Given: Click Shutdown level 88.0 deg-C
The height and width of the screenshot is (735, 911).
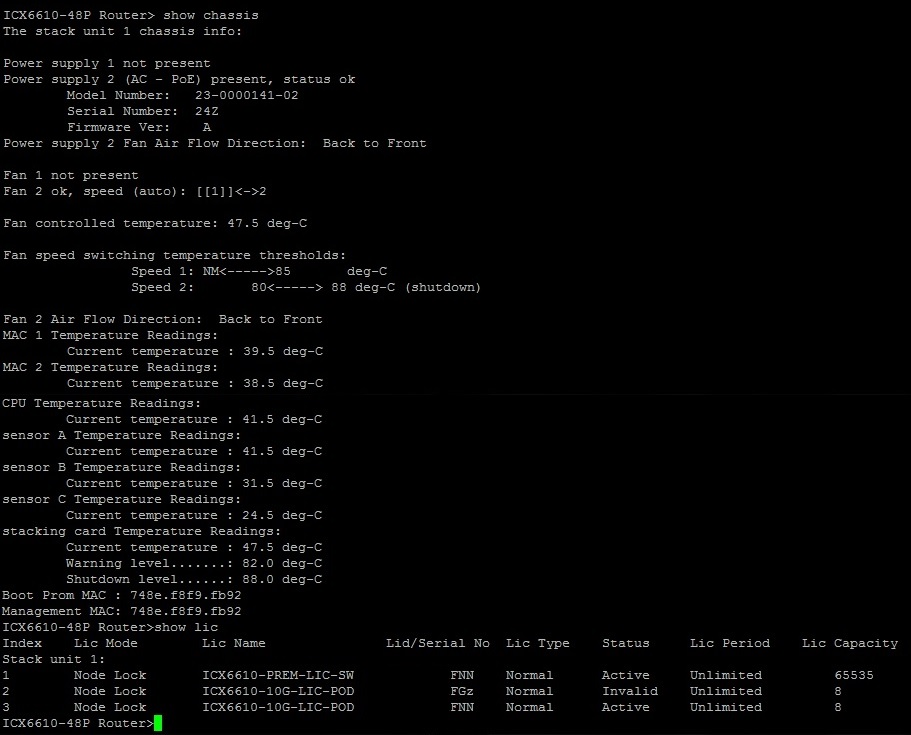Looking at the screenshot, I should pyautogui.click(x=193, y=579).
